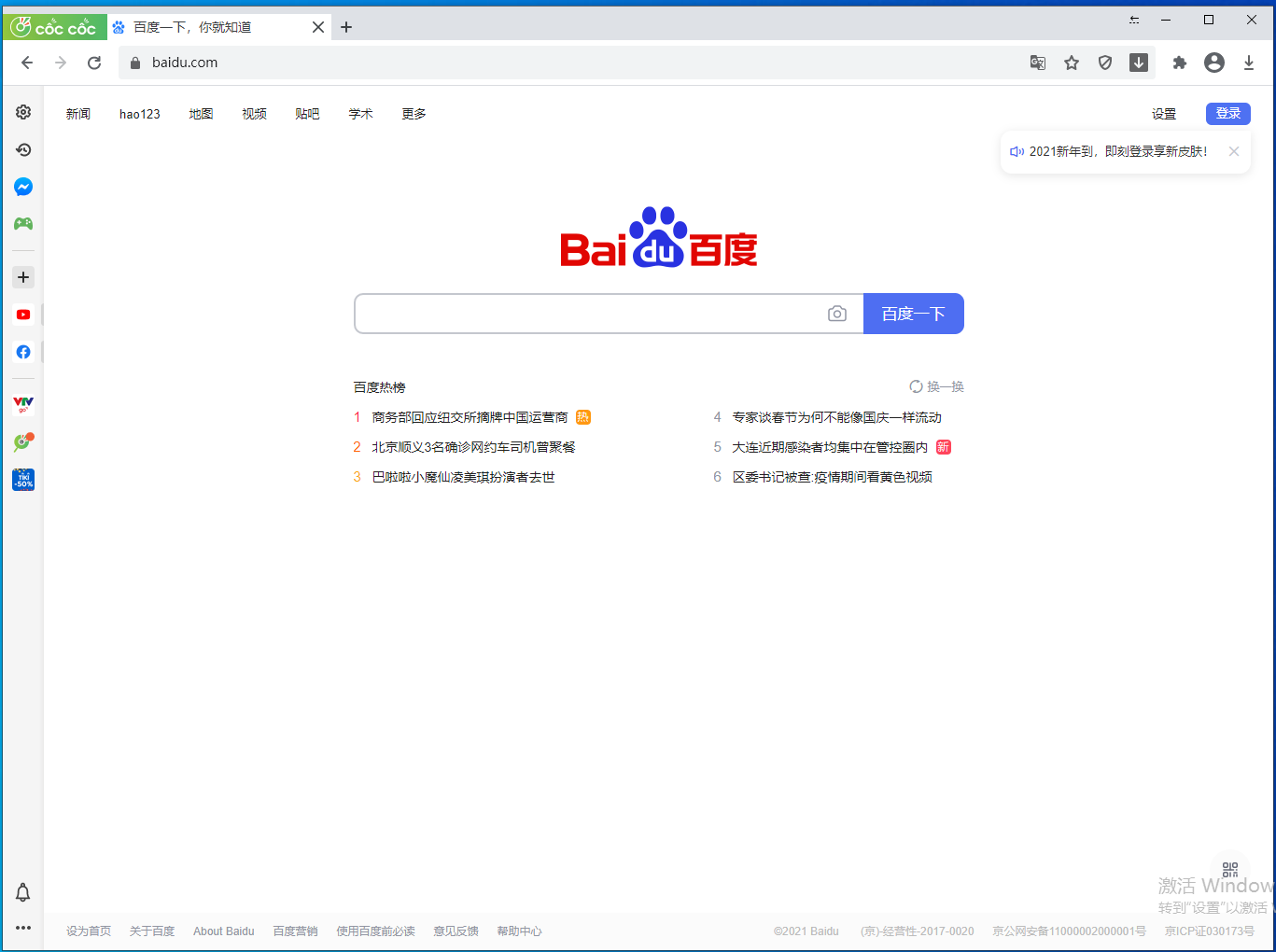Open sidebar more options ellipsis

tap(23, 928)
